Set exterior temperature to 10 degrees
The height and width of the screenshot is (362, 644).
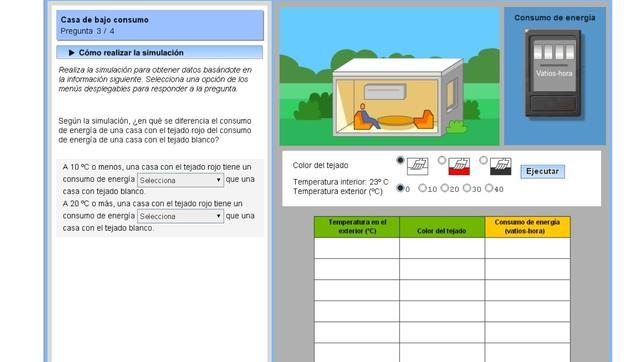point(422,188)
